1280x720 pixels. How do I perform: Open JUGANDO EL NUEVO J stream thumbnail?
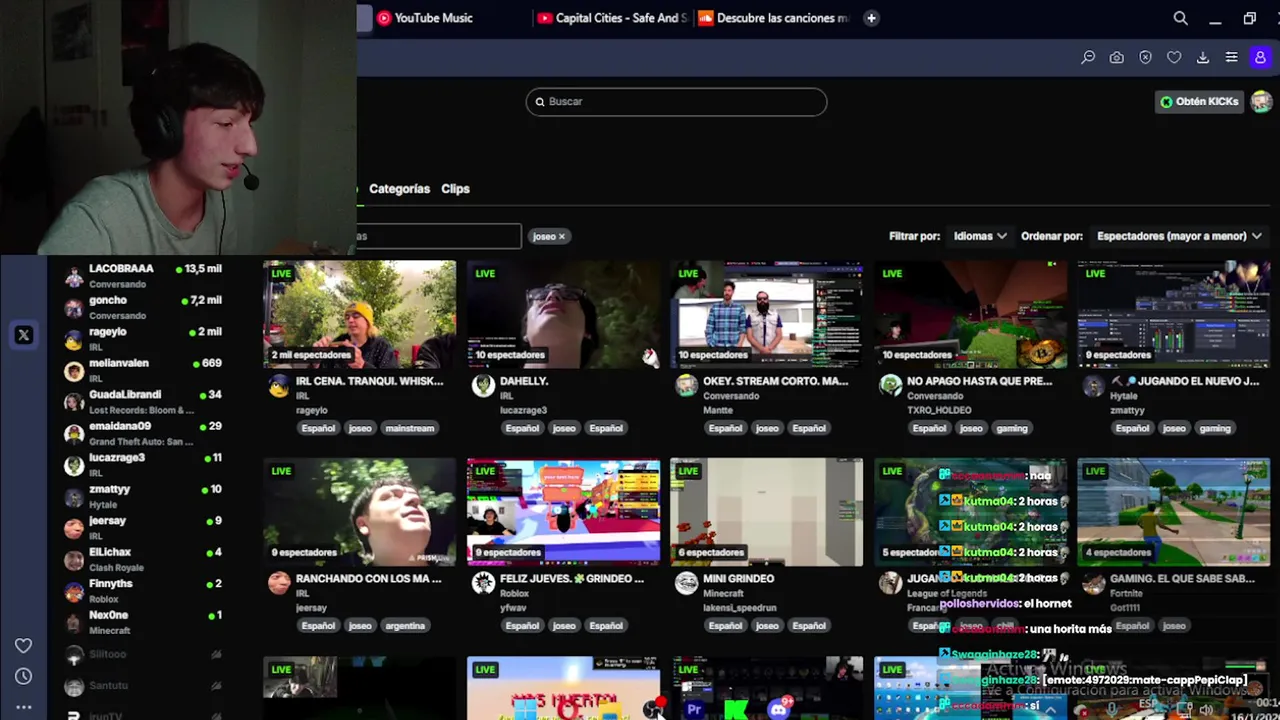click(1173, 314)
